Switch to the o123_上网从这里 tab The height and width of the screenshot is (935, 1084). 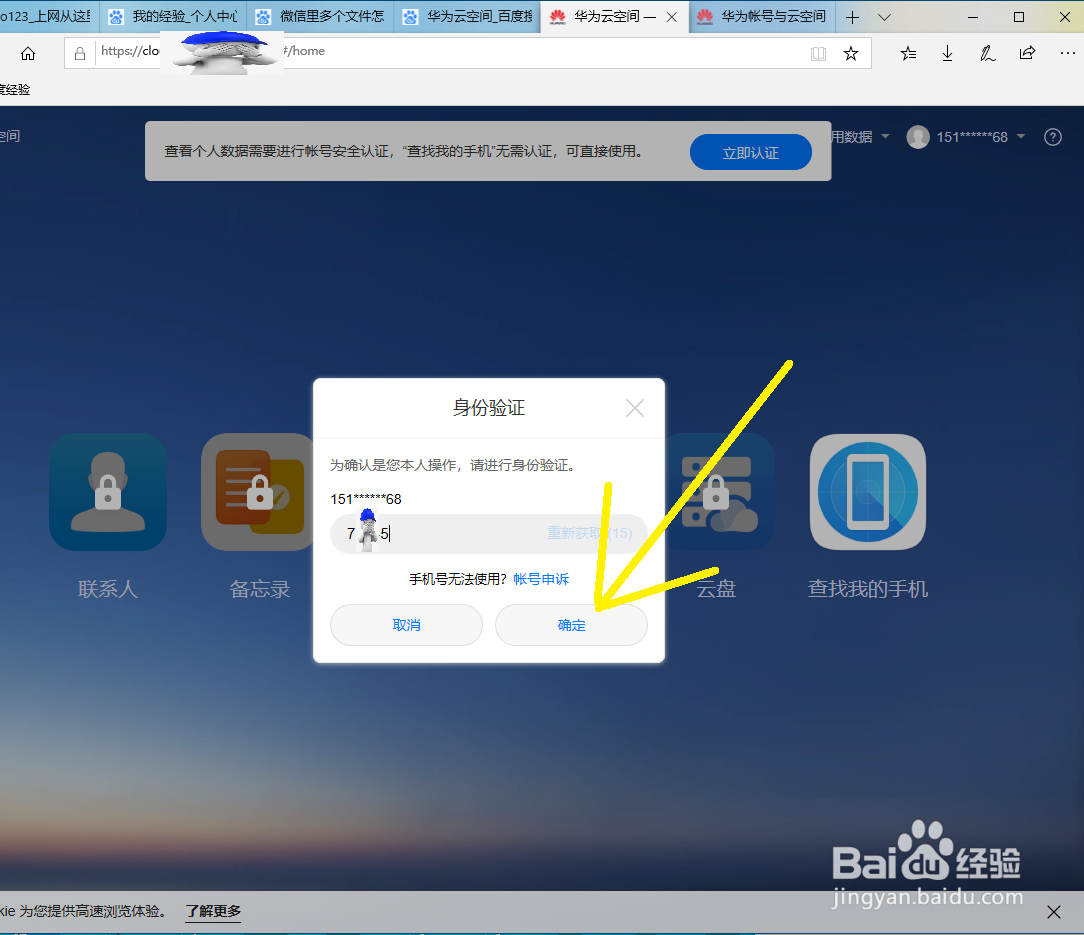pyautogui.click(x=48, y=17)
